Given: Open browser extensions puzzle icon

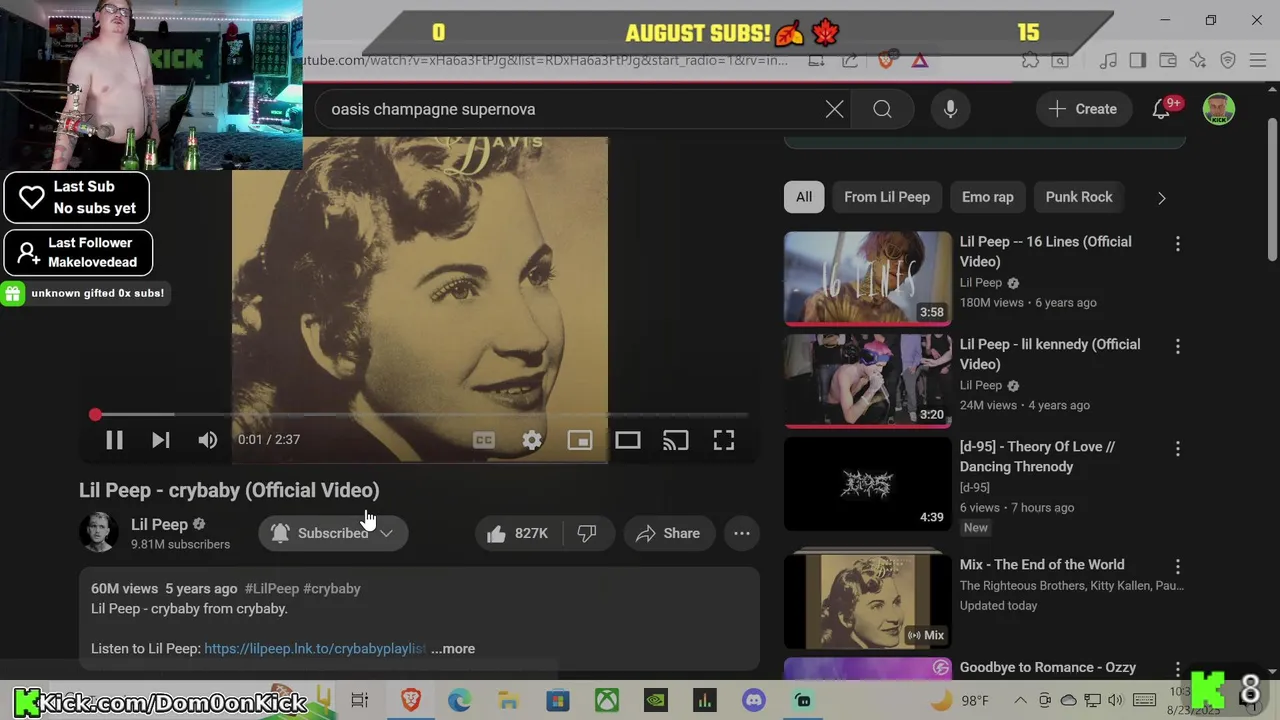Looking at the screenshot, I should click(1030, 61).
